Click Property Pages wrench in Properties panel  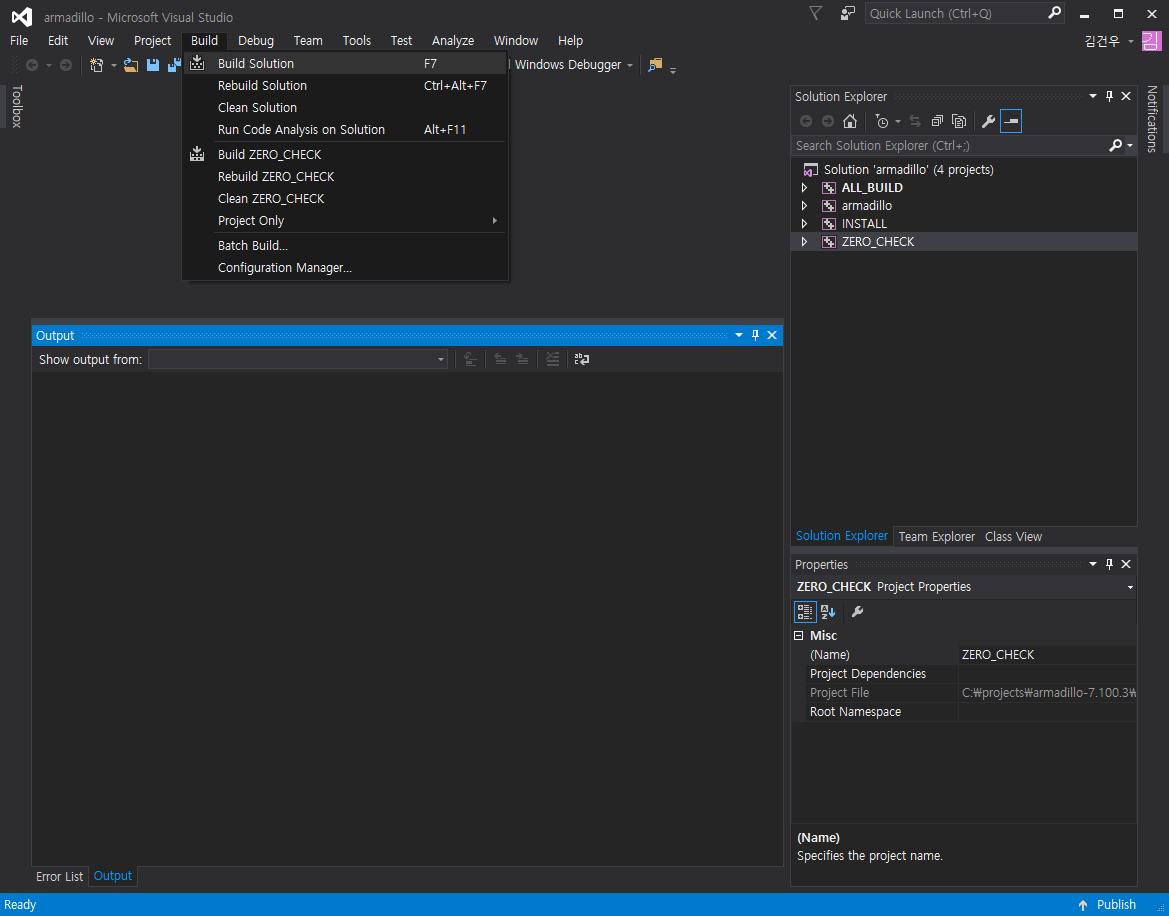click(x=857, y=612)
